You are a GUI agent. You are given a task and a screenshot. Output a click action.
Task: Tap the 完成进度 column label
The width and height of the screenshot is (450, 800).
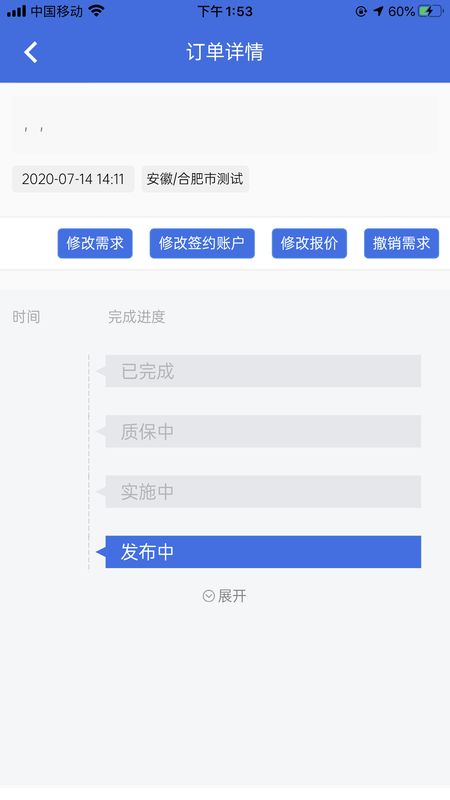(x=136, y=317)
